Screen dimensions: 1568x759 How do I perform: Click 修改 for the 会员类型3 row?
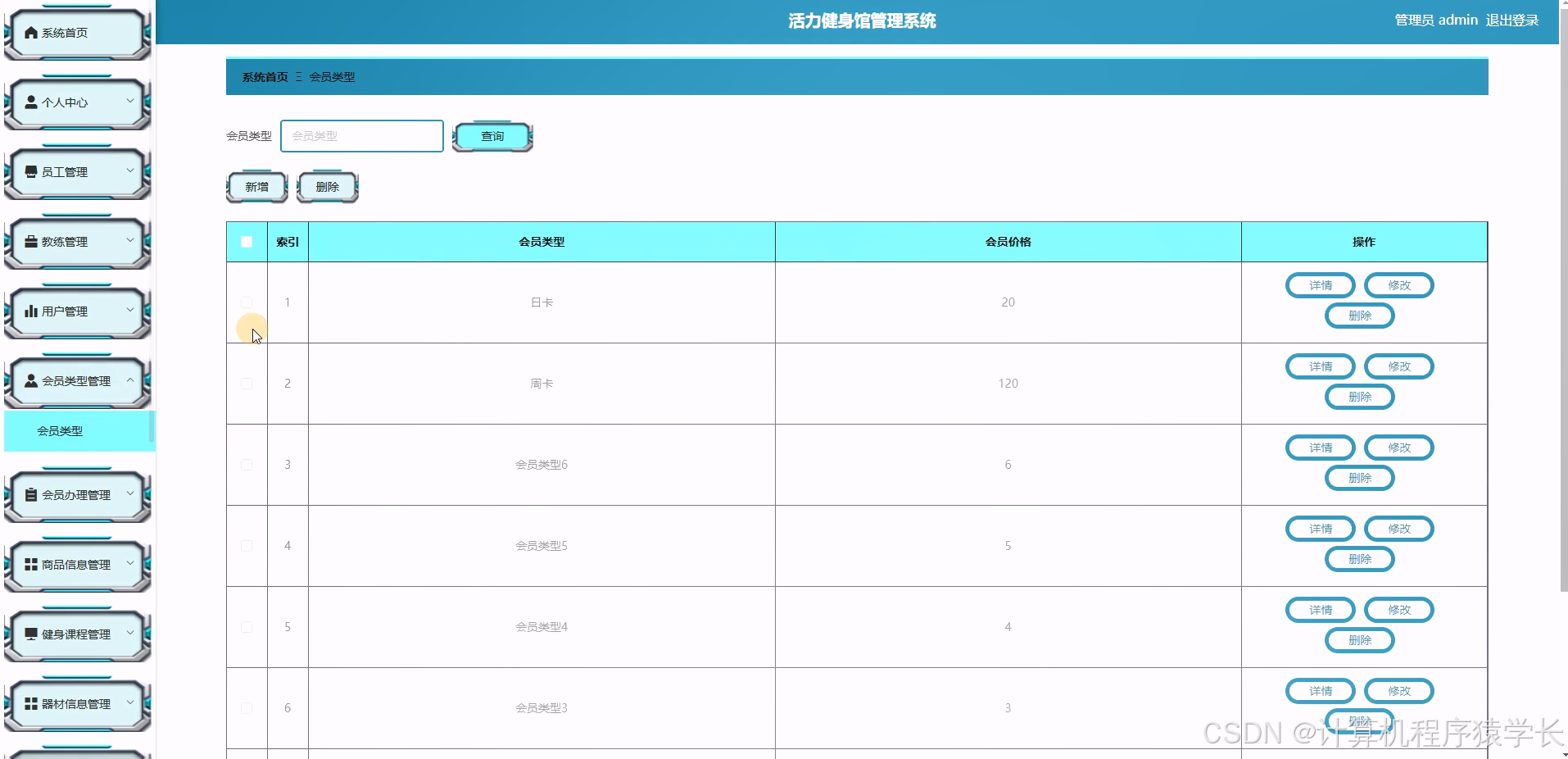[x=1399, y=691]
